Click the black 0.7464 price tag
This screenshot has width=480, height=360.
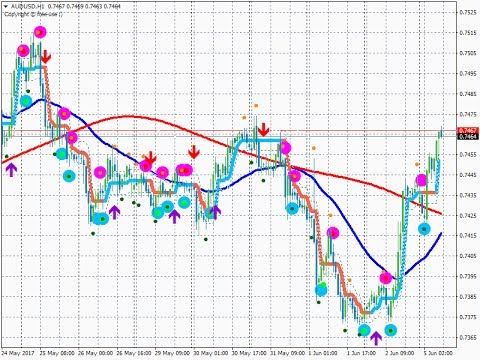click(x=468, y=136)
